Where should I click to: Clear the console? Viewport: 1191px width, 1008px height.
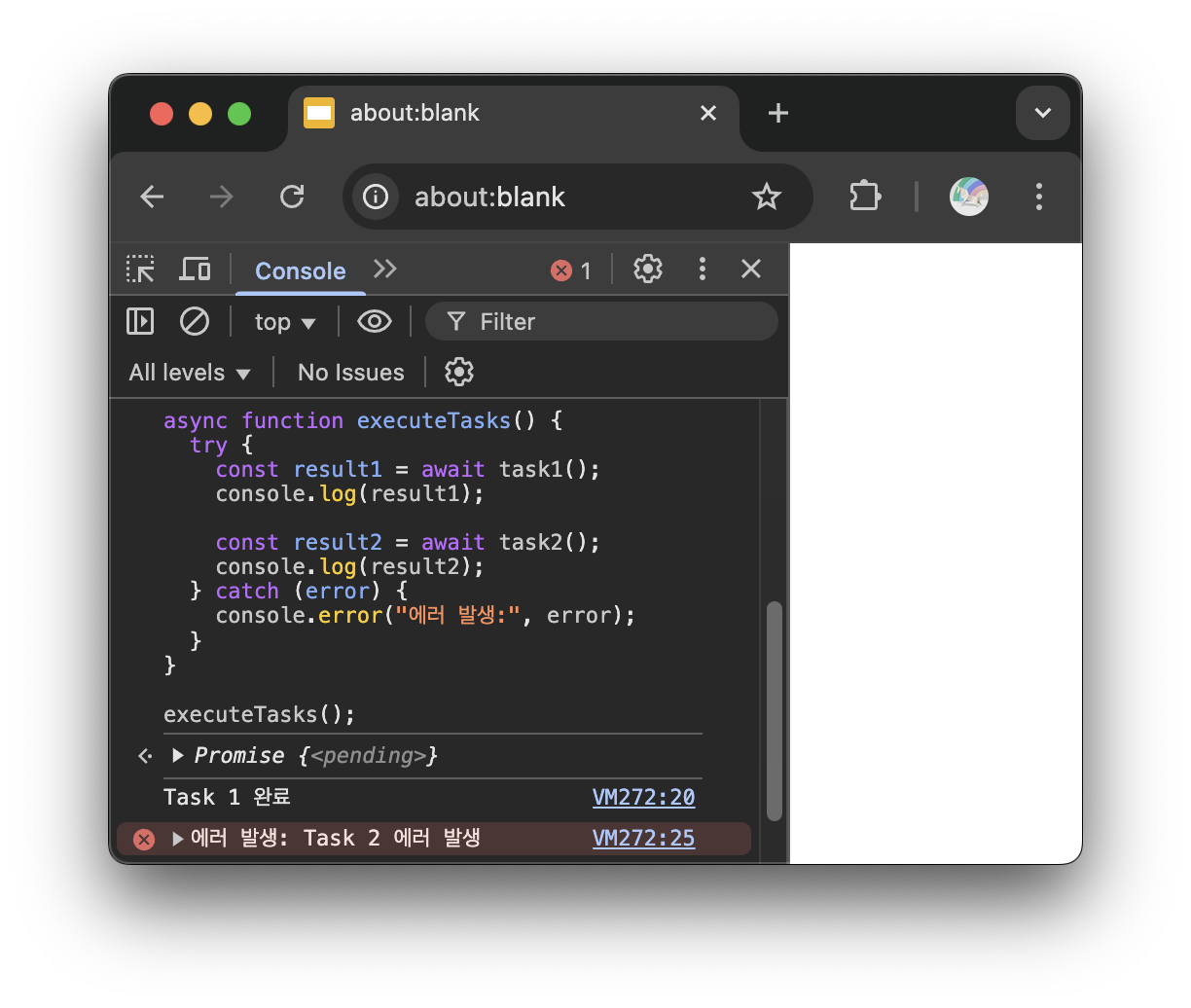coord(195,321)
